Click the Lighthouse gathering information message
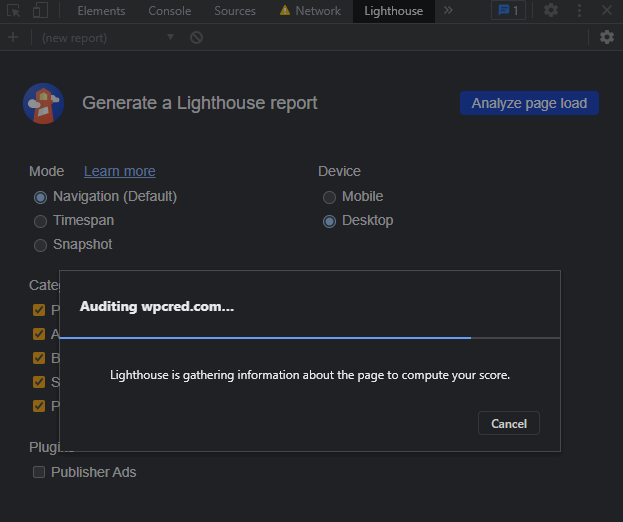 click(310, 375)
